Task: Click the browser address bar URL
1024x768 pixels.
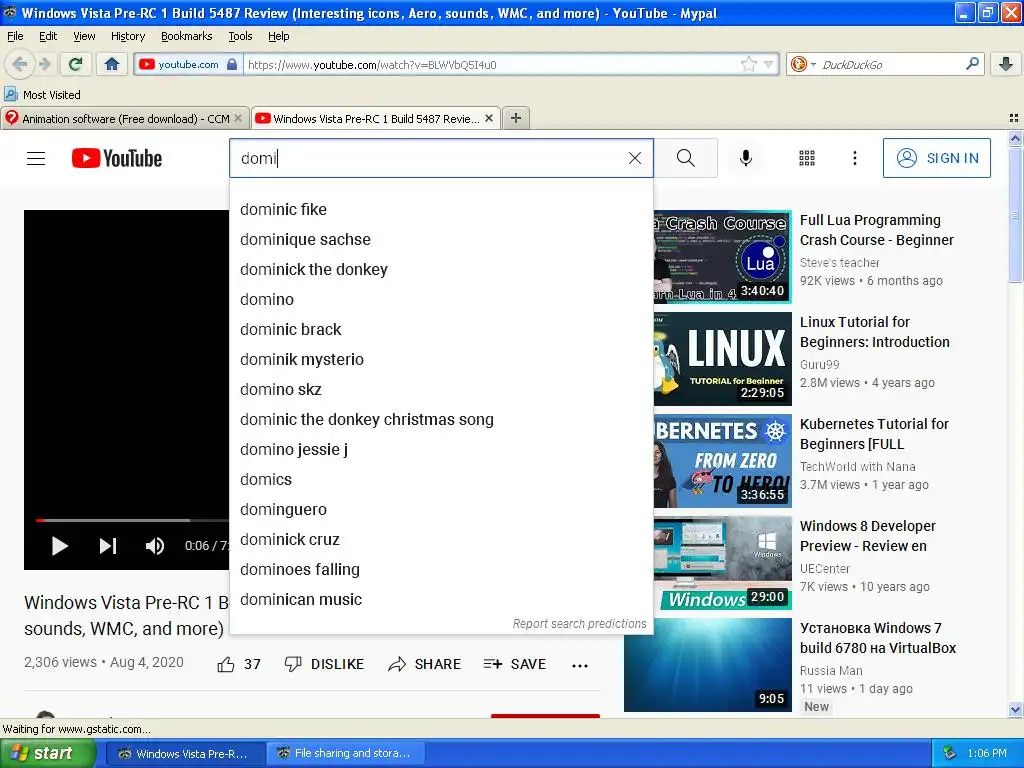Action: point(491,64)
